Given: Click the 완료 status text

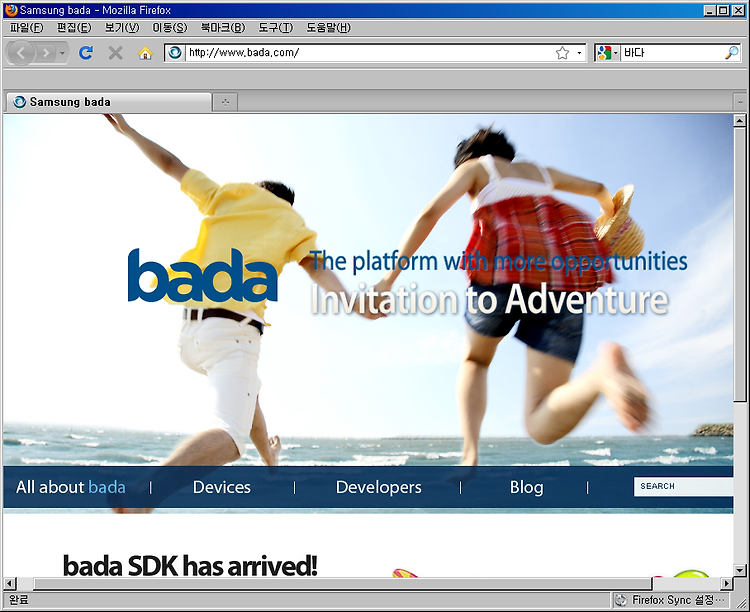Looking at the screenshot, I should 18,600.
